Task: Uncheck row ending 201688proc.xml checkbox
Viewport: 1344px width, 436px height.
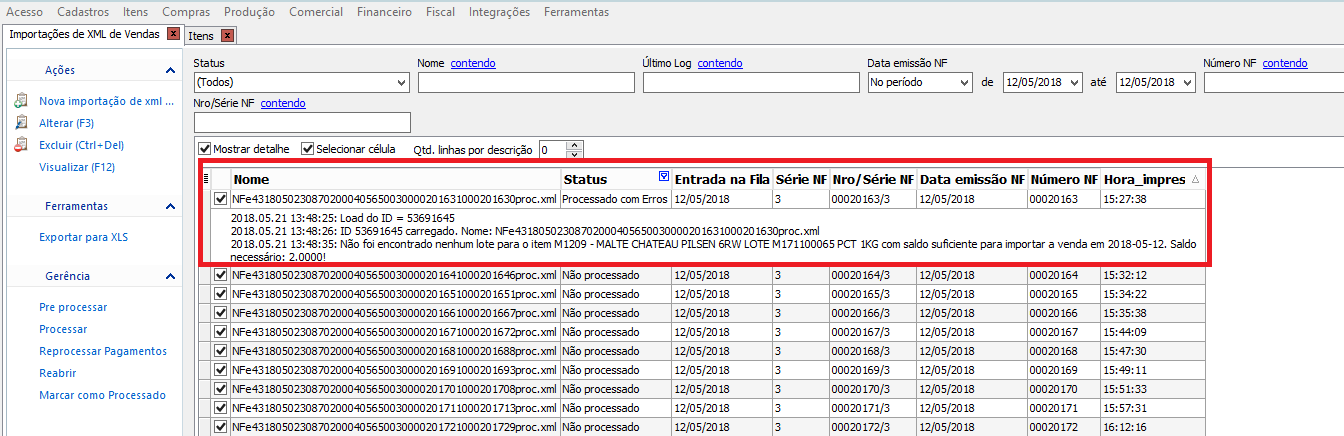Action: [x=220, y=351]
